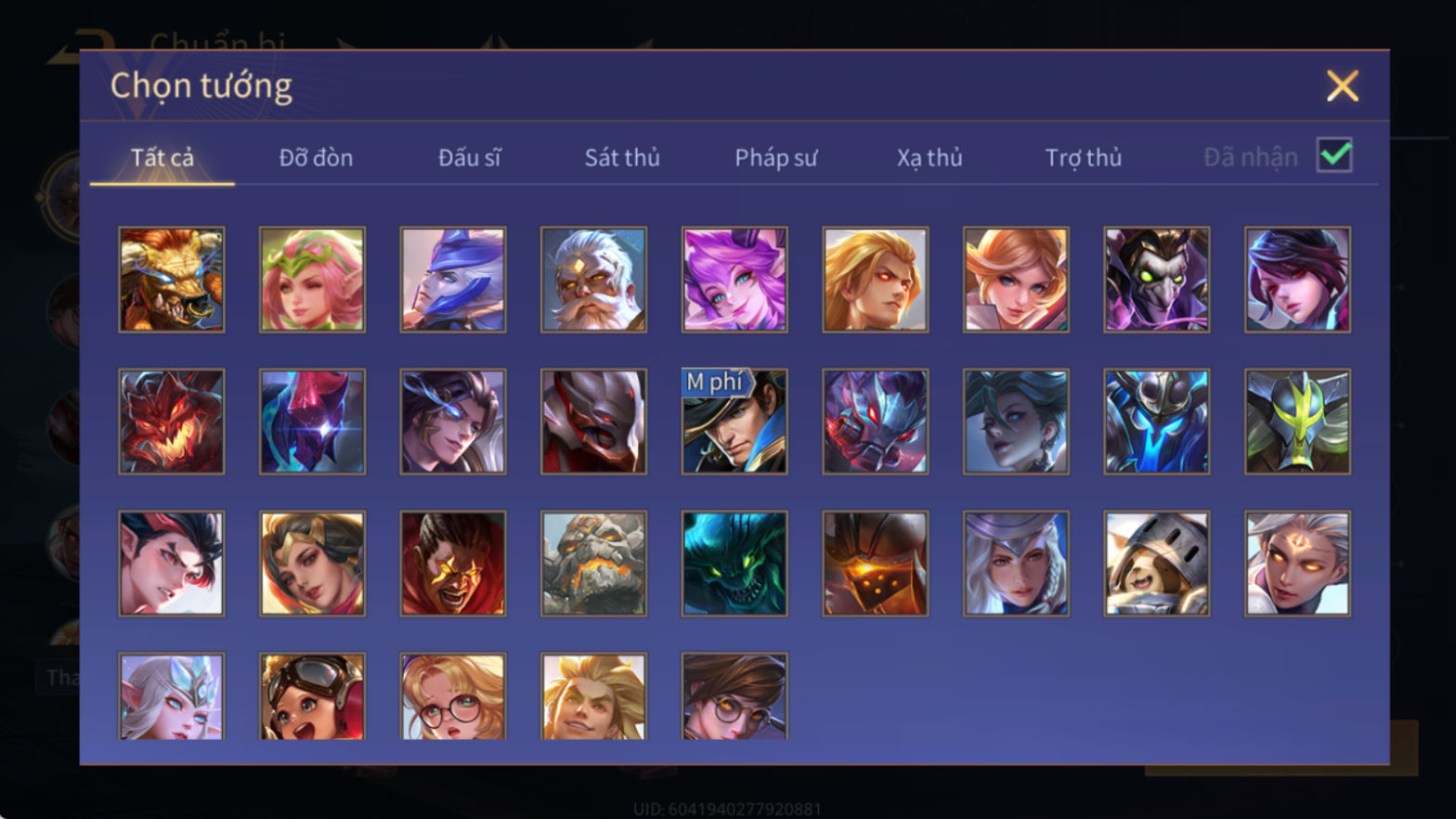This screenshot has width=1456, height=819.
Task: Select the orange-maned bull beast hero portrait
Action: pyautogui.click(x=172, y=279)
